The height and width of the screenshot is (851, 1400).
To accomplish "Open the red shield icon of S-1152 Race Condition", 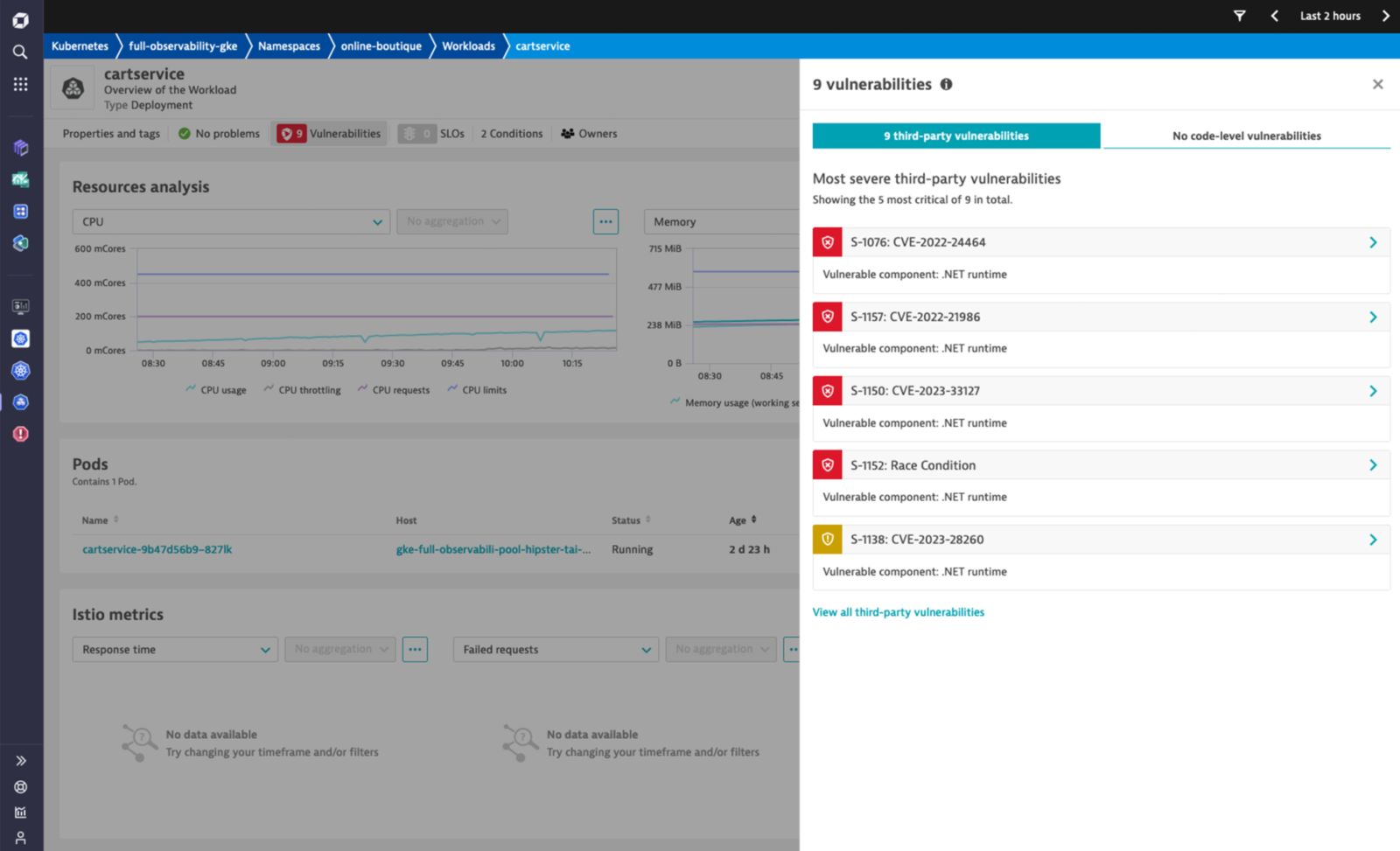I will pyautogui.click(x=827, y=465).
